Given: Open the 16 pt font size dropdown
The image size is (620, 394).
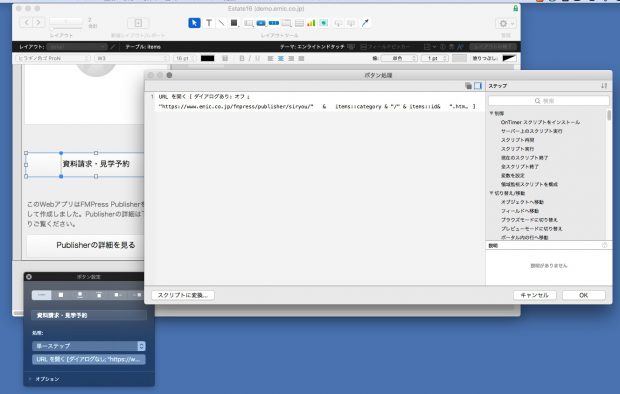Looking at the screenshot, I should (x=185, y=58).
